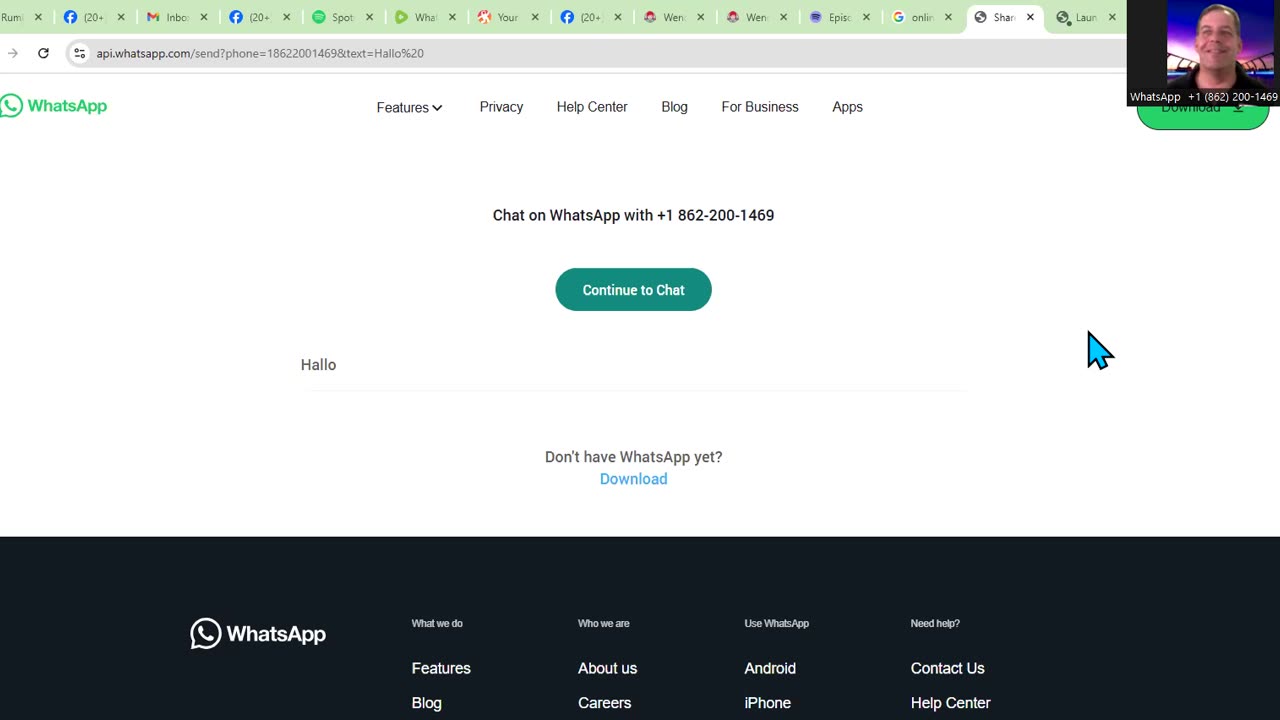1280x720 pixels.
Task: Open the iPhone footer link
Action: tap(767, 703)
